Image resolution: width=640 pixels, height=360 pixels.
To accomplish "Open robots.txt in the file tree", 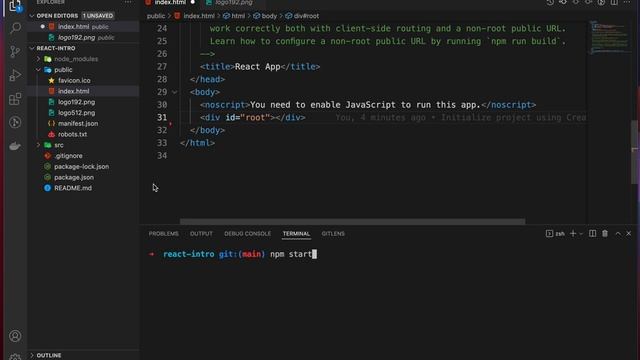I will [72, 134].
